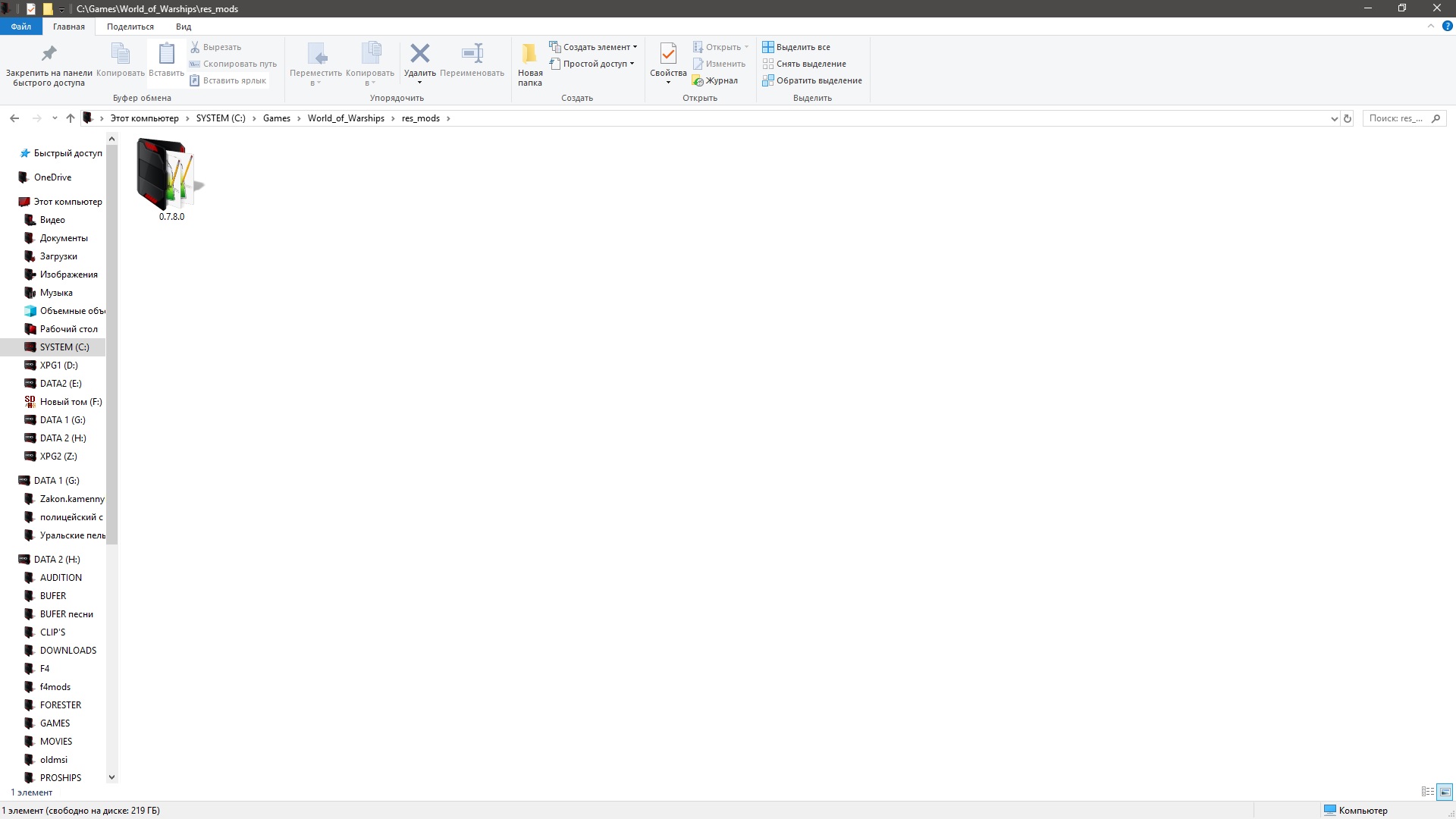Expand breadcrumb arrow after res_mods
1456x819 pixels.
coord(448,118)
